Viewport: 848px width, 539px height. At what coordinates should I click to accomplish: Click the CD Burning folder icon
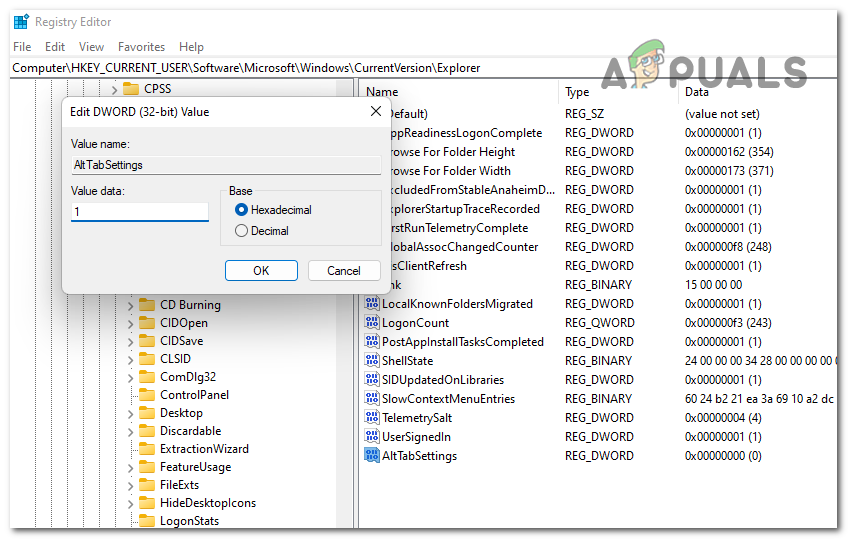tap(147, 304)
